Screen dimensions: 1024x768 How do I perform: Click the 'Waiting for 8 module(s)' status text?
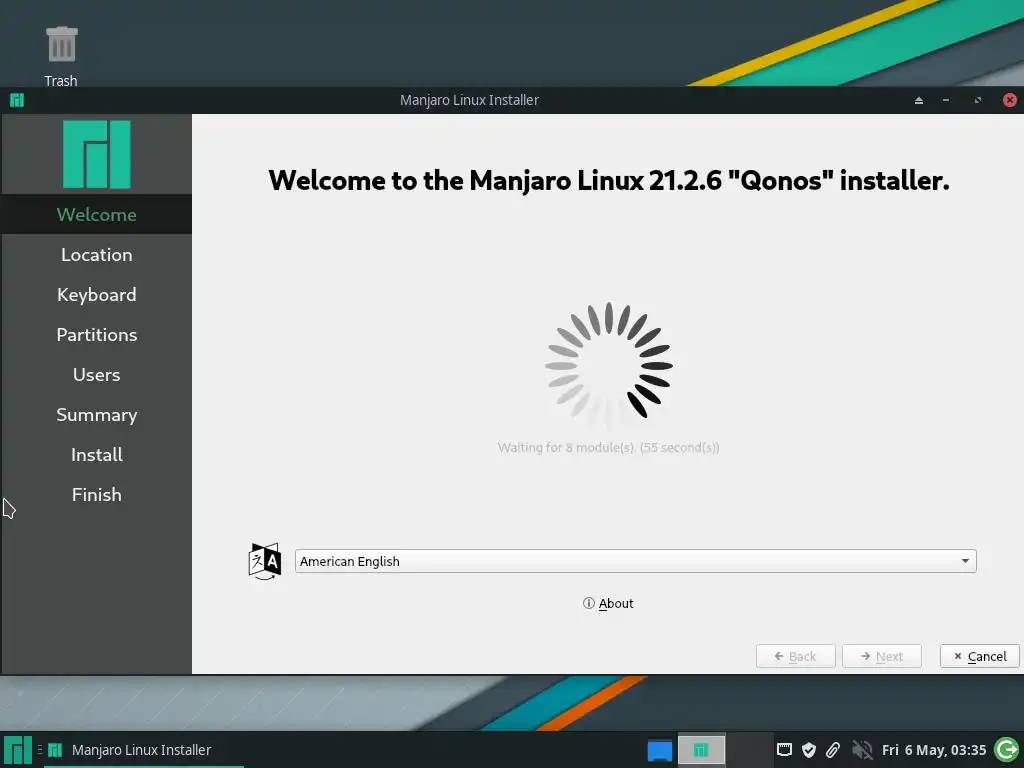coord(608,447)
